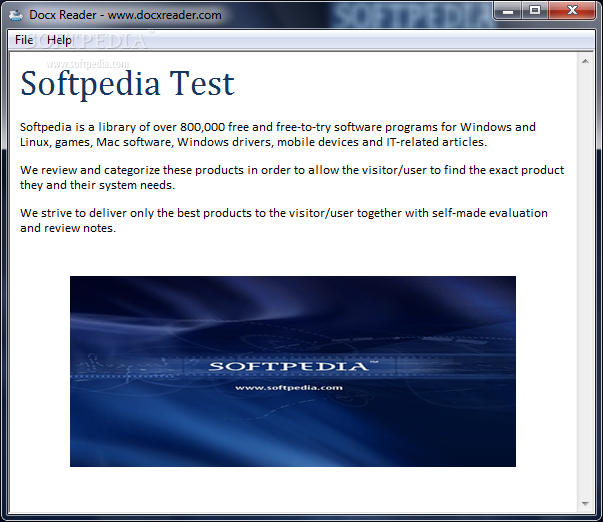Click the scrollbar down arrow

coord(585,504)
